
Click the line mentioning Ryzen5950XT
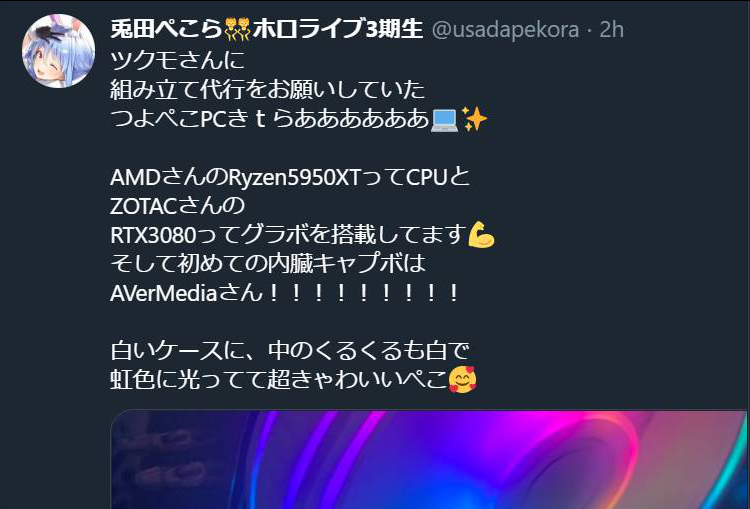290,177
